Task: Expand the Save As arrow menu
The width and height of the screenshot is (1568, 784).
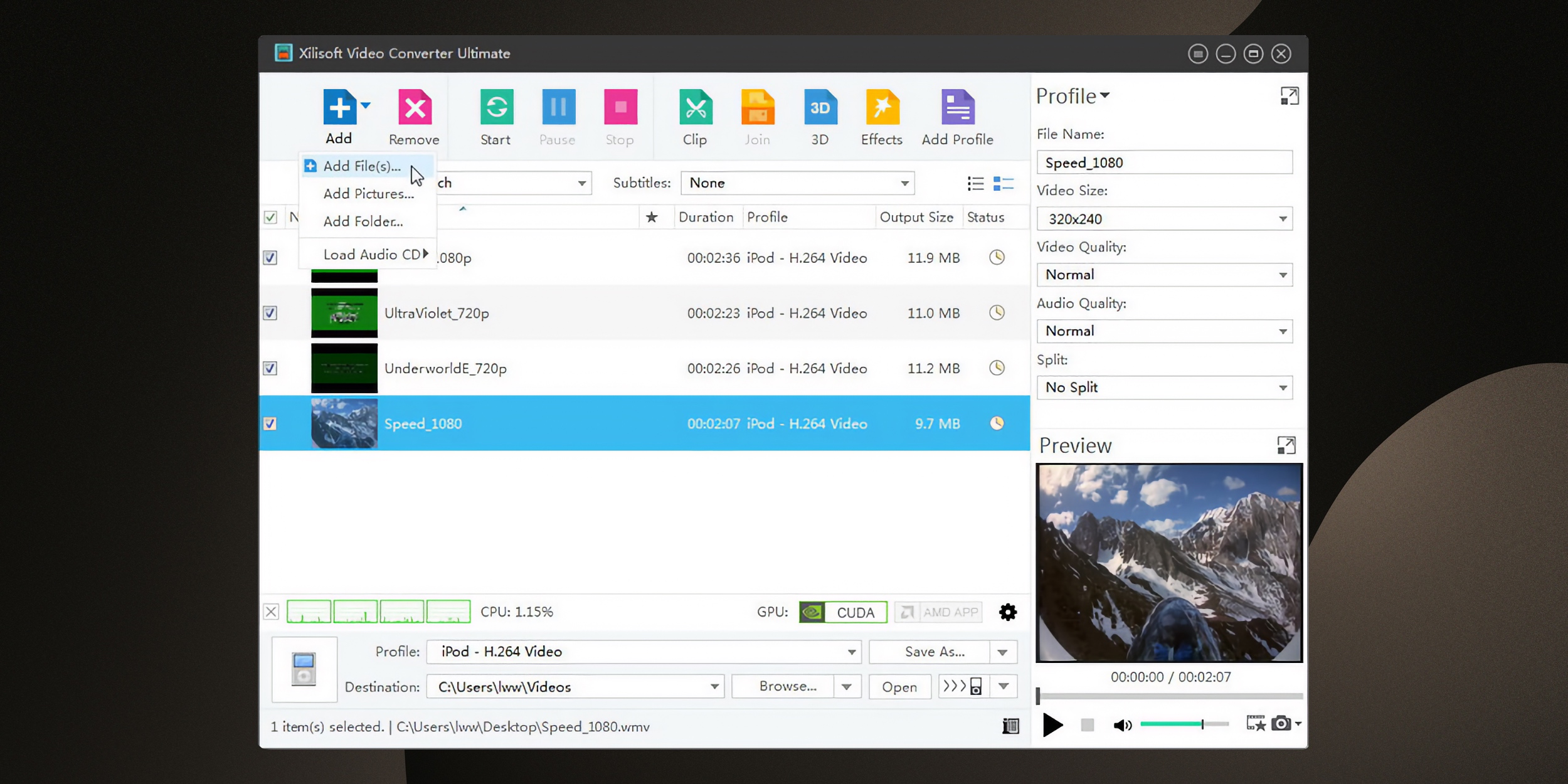Action: tap(1003, 652)
